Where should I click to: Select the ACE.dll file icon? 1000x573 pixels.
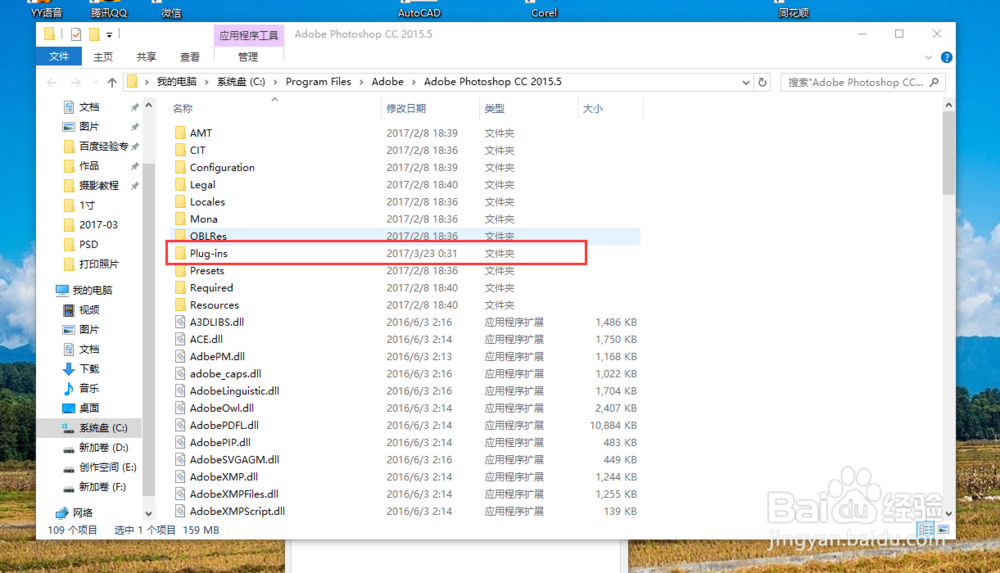180,339
